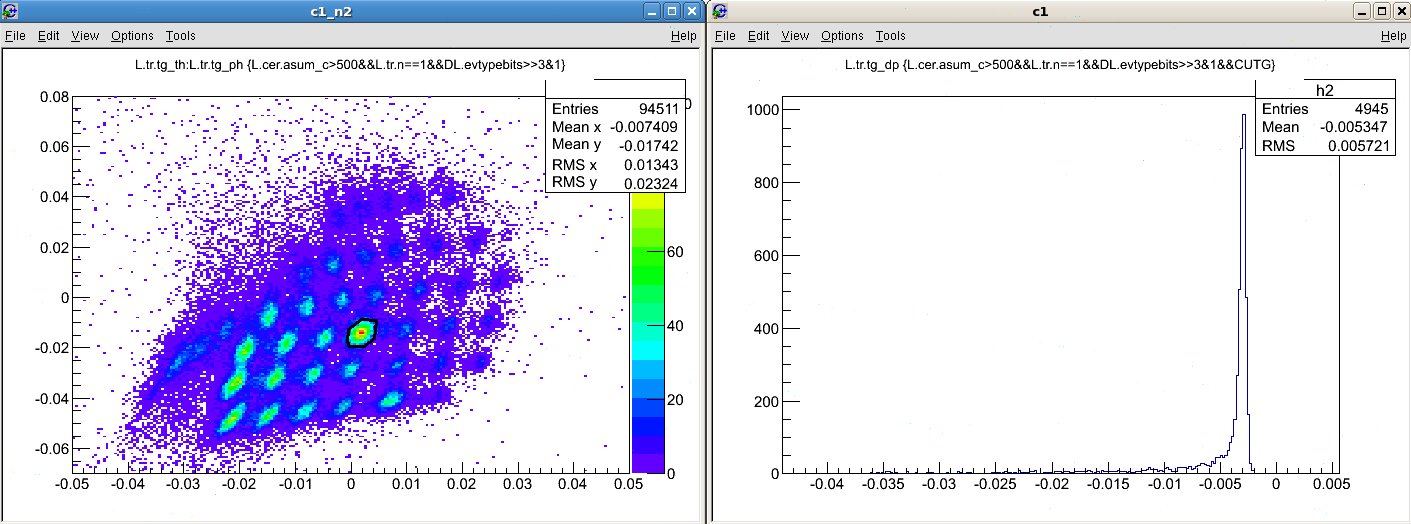
Task: Close the c1_n2 window
Action: [x=691, y=11]
